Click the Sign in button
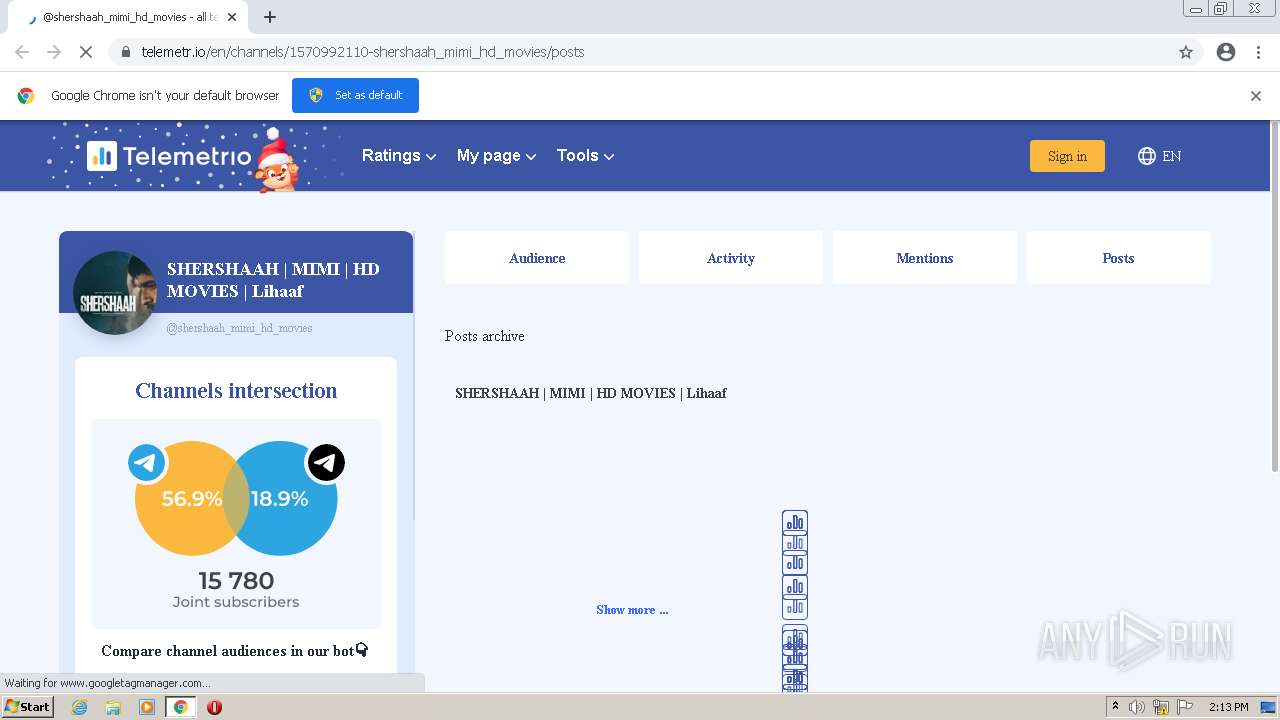Screen dimensions: 1280x720 pos(1067,156)
